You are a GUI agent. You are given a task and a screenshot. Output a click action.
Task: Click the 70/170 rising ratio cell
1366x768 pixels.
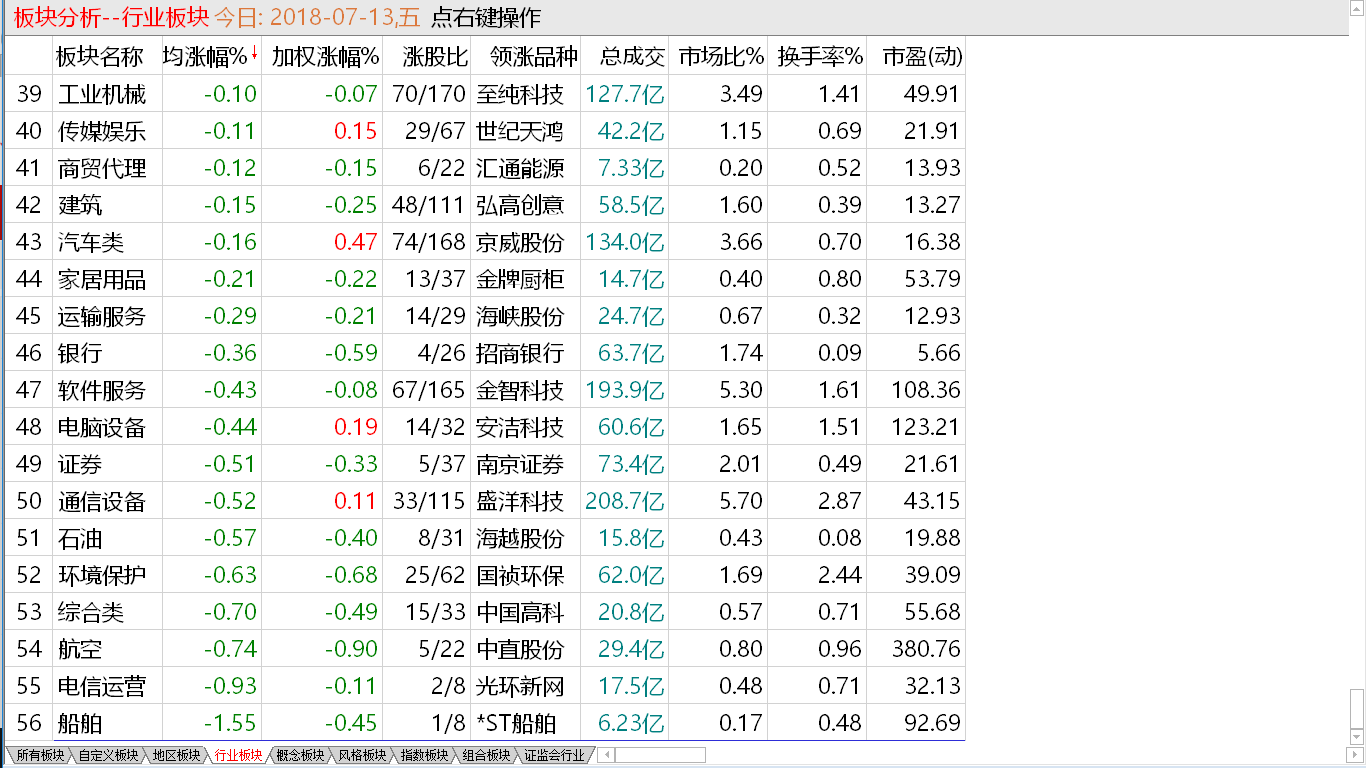click(430, 94)
